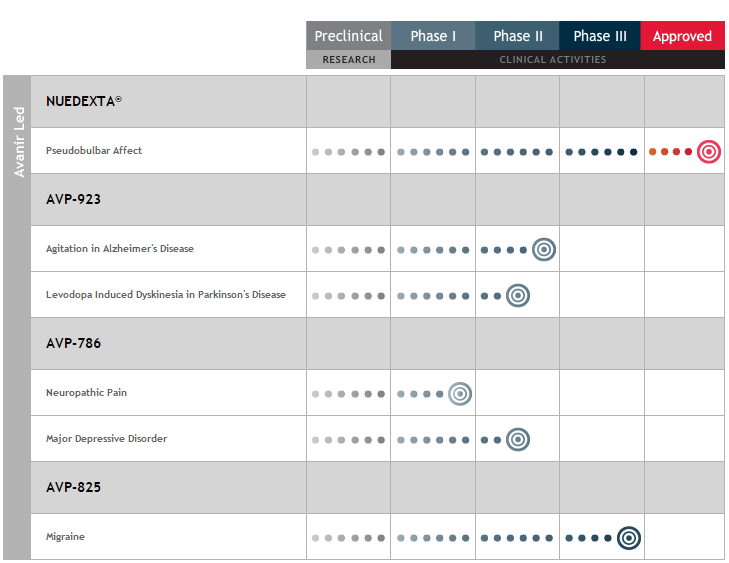Click the red Approved target icon for Pseudobulbar Affect
Viewport: 729px width, 563px height.
[x=709, y=152]
